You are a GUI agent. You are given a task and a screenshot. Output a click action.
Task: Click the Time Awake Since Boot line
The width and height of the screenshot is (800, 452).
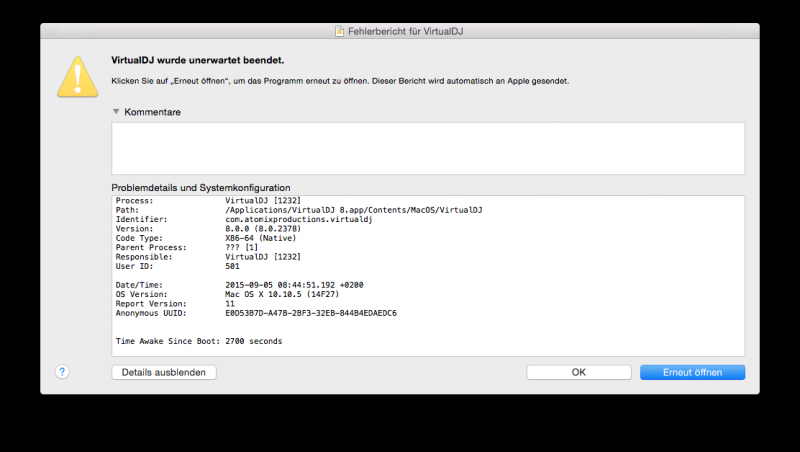coord(199,341)
